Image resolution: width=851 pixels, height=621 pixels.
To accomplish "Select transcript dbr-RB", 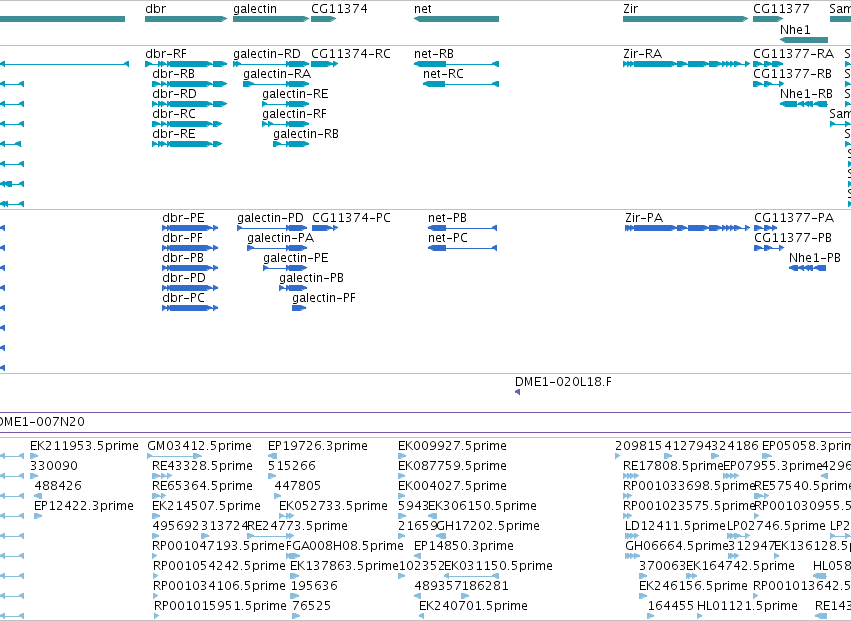I will [x=189, y=84].
